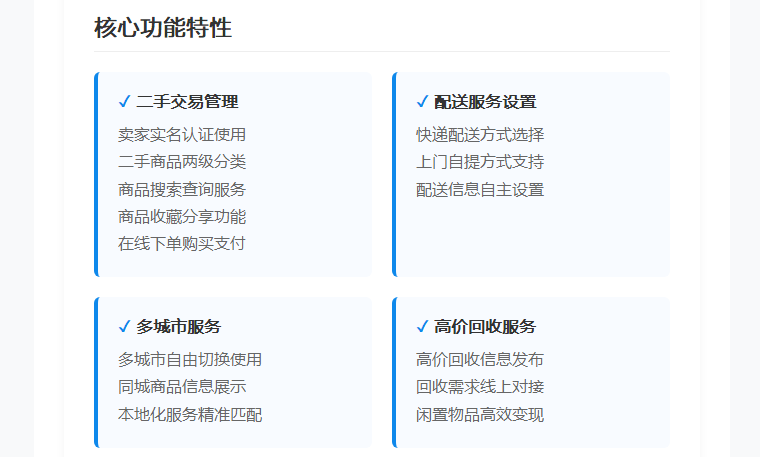
Task: Click the line 商品收藏分享功能
Action: [182, 216]
